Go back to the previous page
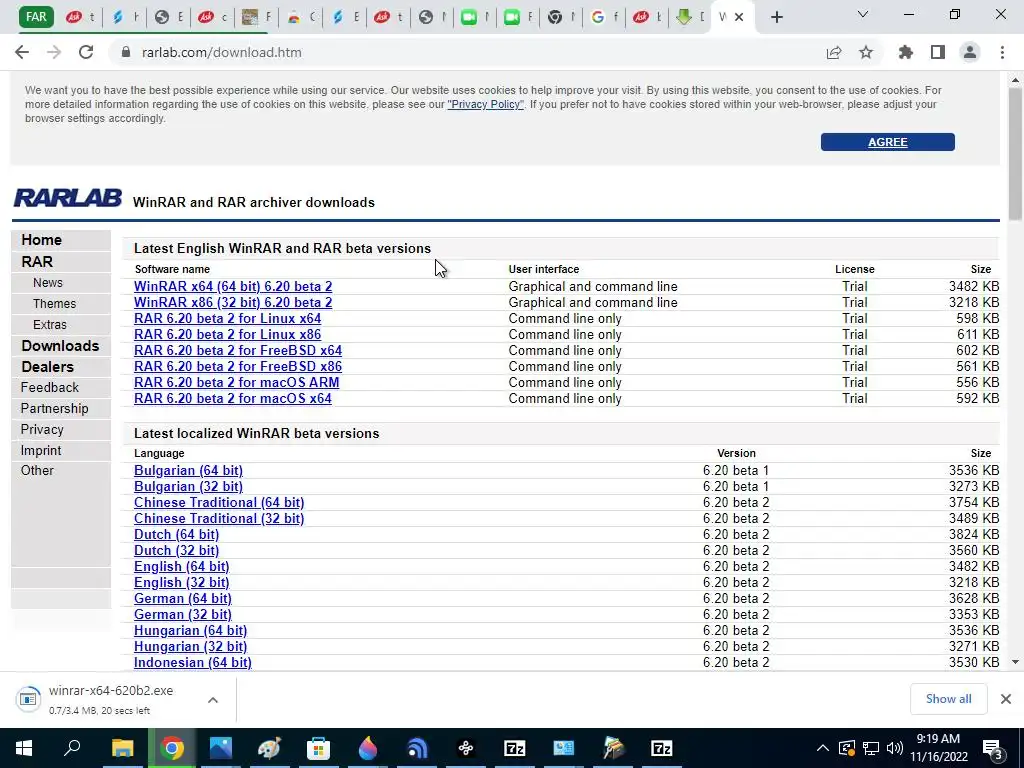Image resolution: width=1024 pixels, height=768 pixels. 22,52
